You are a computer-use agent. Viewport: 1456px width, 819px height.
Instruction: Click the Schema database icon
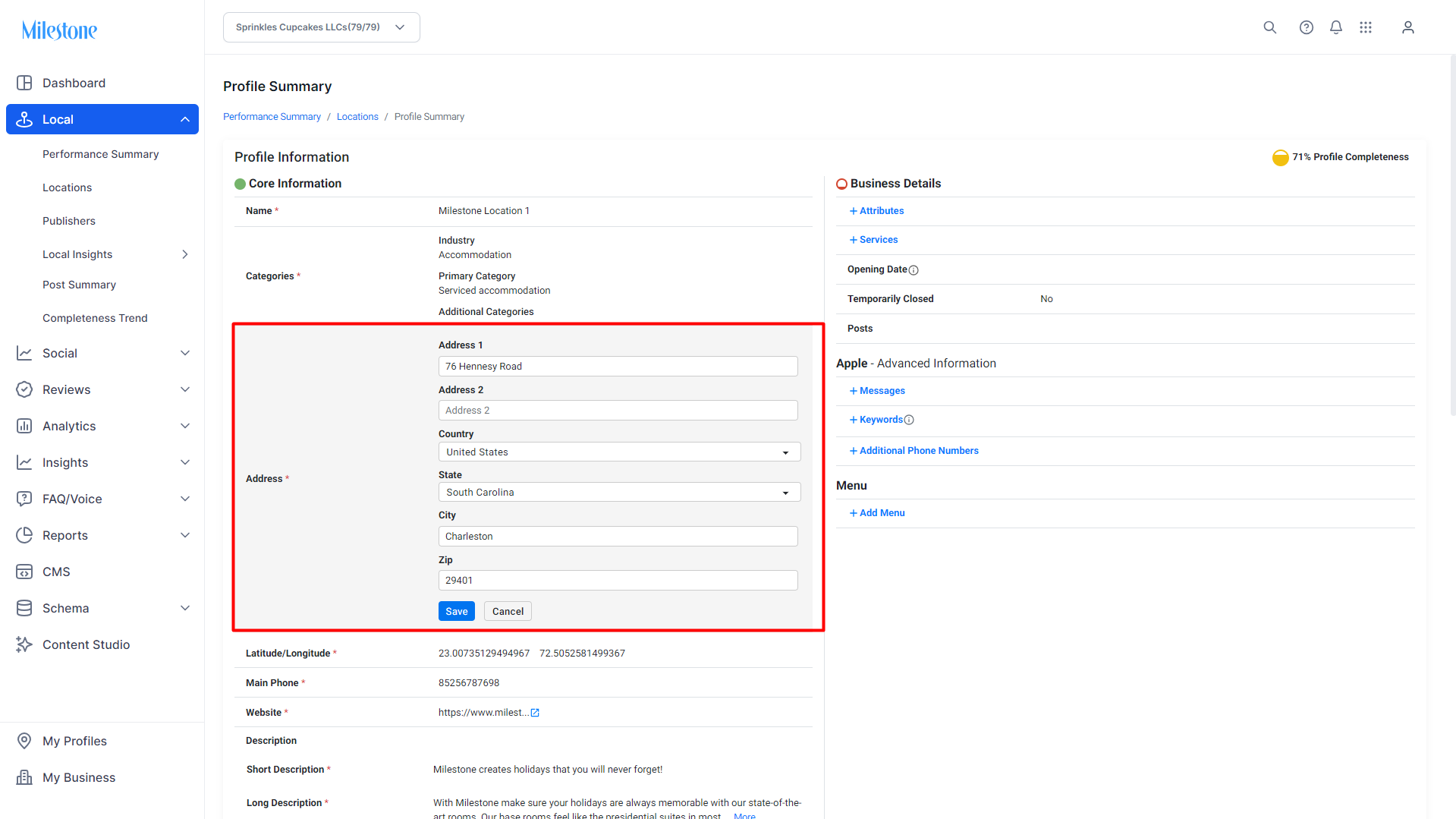24,608
